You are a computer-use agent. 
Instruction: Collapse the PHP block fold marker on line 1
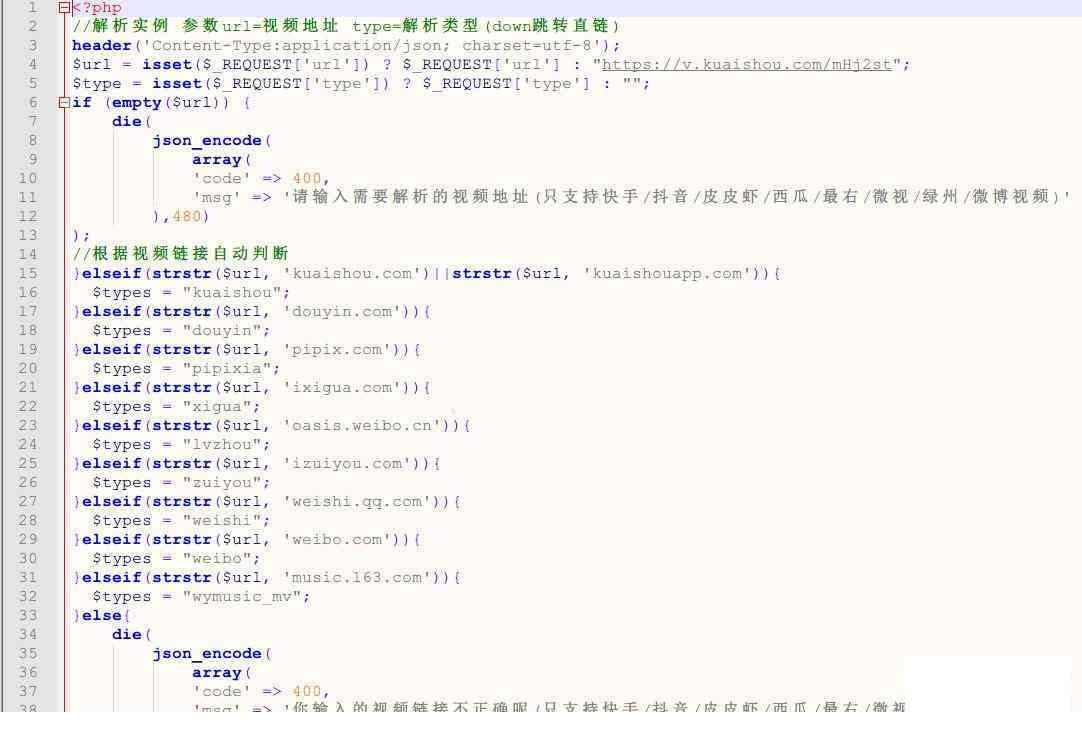pos(64,8)
